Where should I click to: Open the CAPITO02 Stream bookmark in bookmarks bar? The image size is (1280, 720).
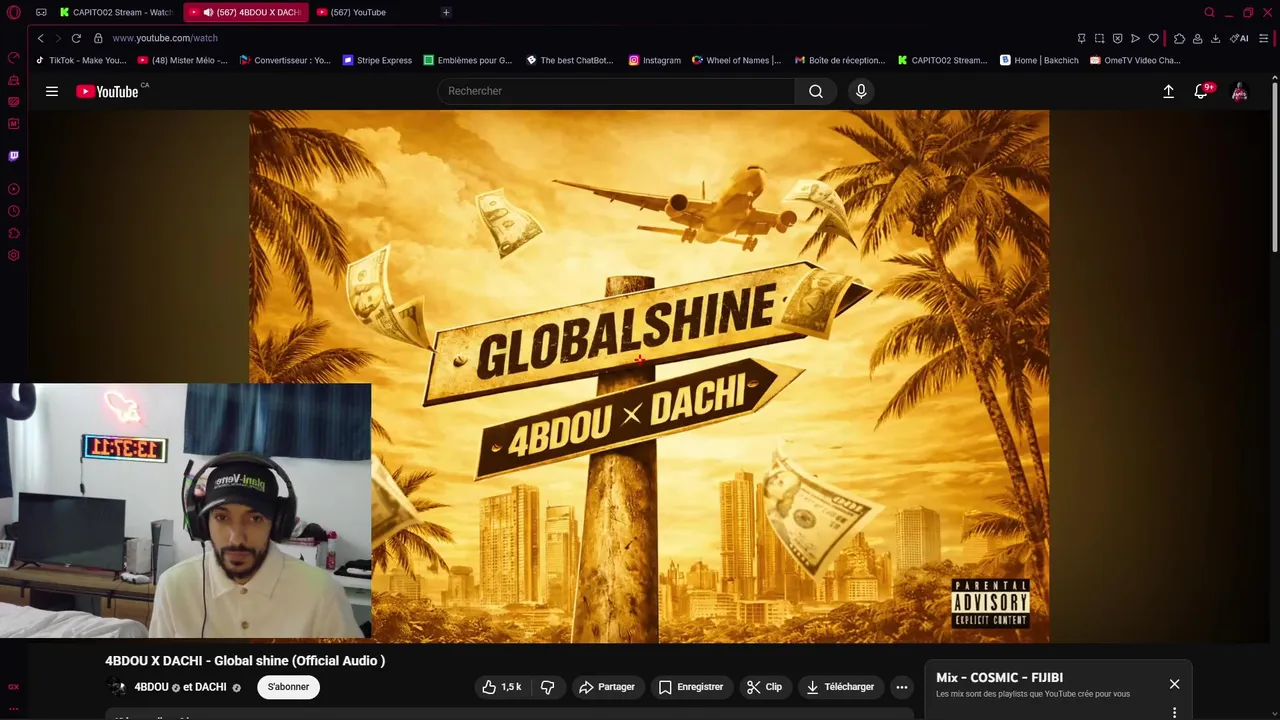point(942,60)
